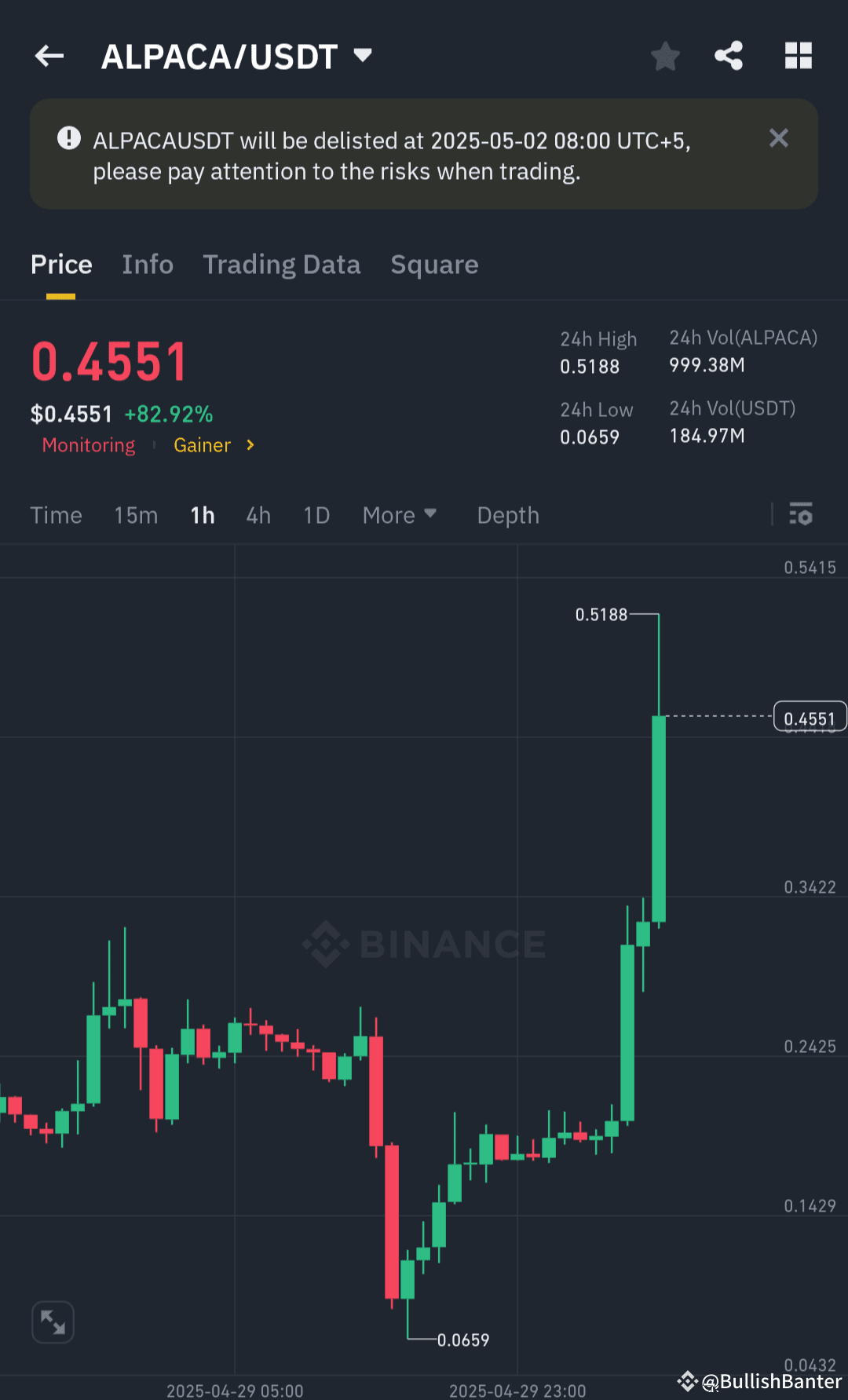Screen dimensions: 848x1400
Task: Open the Gainer details chevron
Action: (x=249, y=445)
